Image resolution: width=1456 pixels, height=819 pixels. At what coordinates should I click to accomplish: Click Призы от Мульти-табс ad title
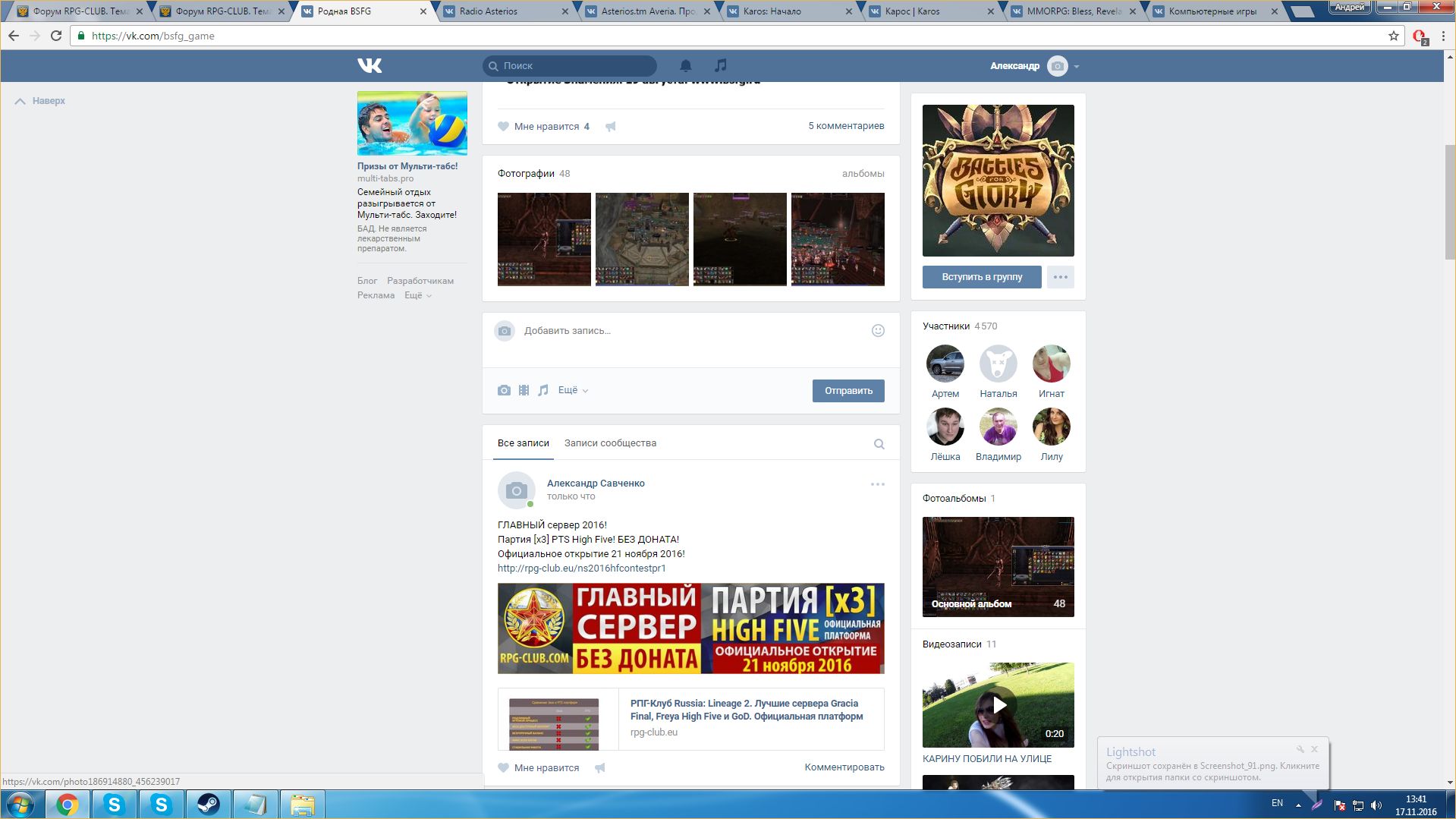pos(407,166)
